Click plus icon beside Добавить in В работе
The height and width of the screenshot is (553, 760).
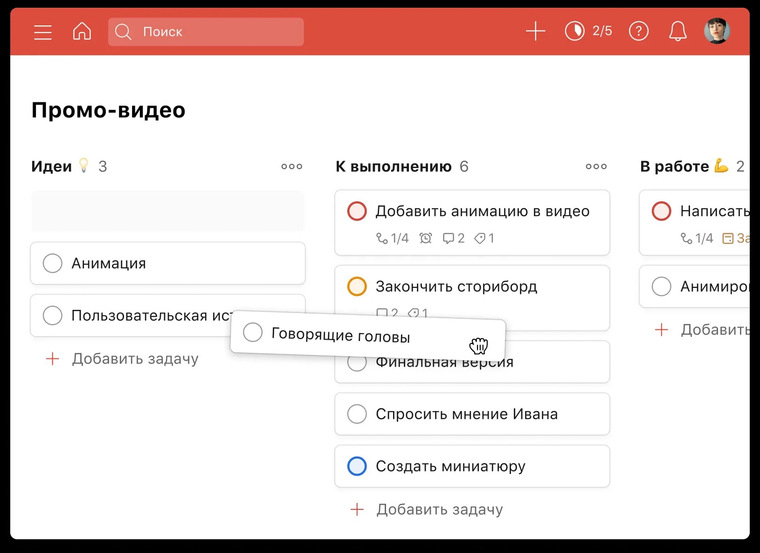(661, 330)
